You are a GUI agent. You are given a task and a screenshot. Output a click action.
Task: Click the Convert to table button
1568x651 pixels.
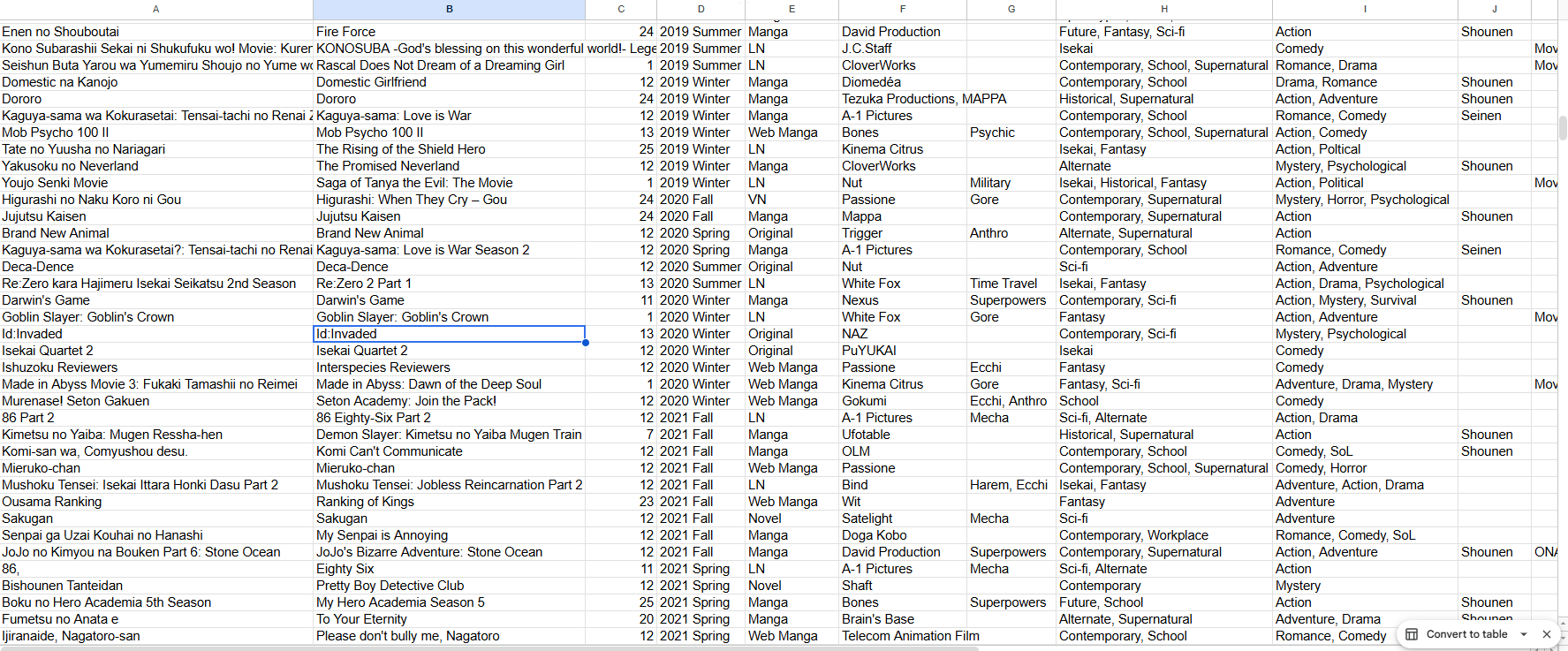pos(1466,634)
